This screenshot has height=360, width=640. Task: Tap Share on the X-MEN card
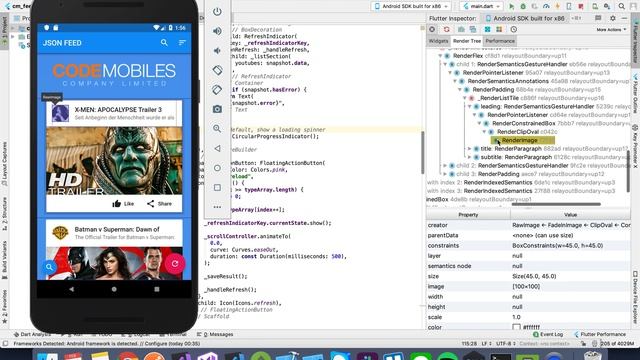159,204
